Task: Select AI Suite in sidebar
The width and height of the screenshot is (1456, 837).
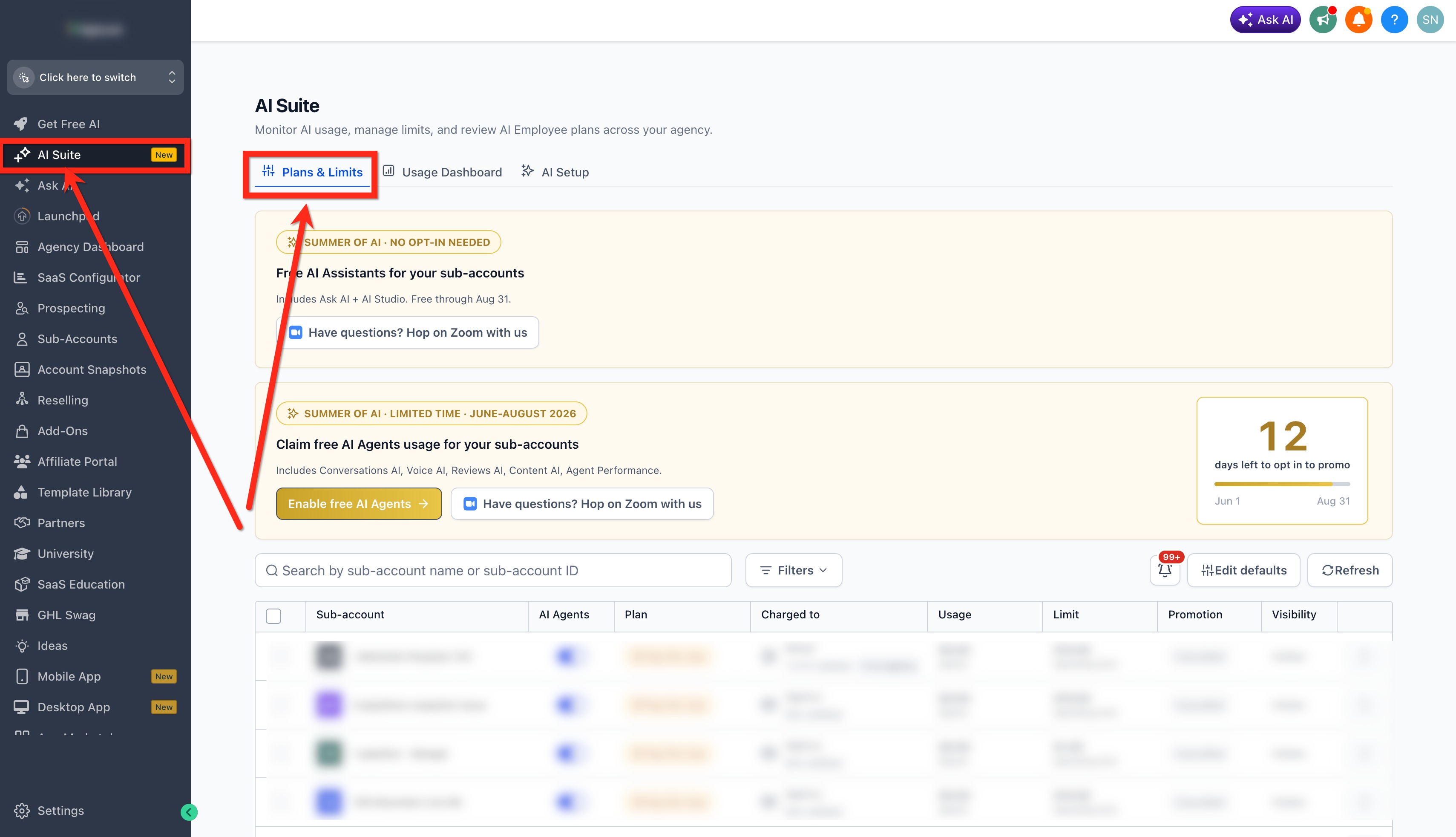Action: click(x=95, y=155)
